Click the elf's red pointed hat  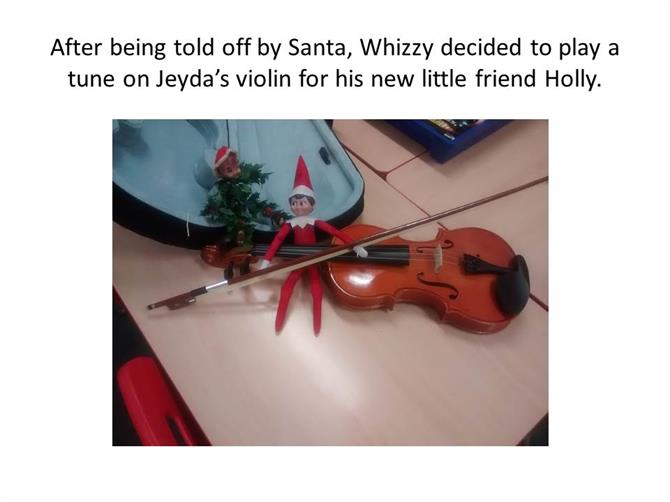point(302,176)
